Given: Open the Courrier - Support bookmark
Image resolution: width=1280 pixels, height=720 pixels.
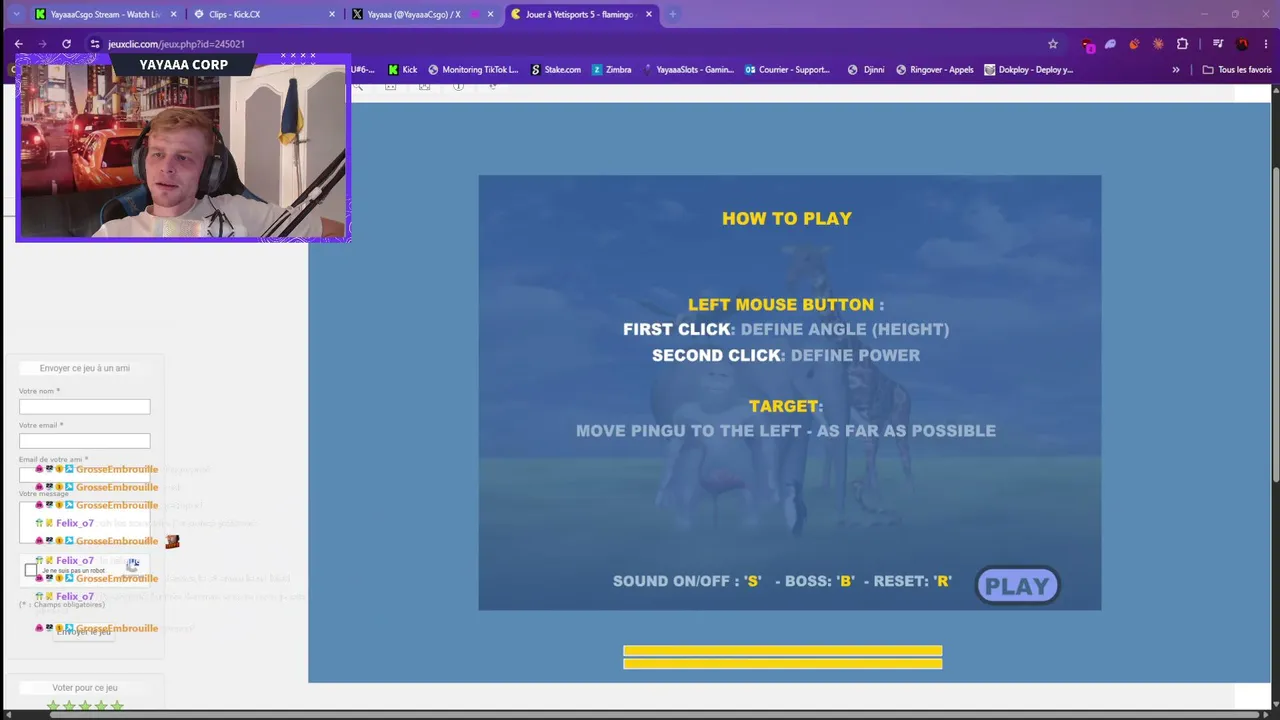Looking at the screenshot, I should tap(787, 70).
